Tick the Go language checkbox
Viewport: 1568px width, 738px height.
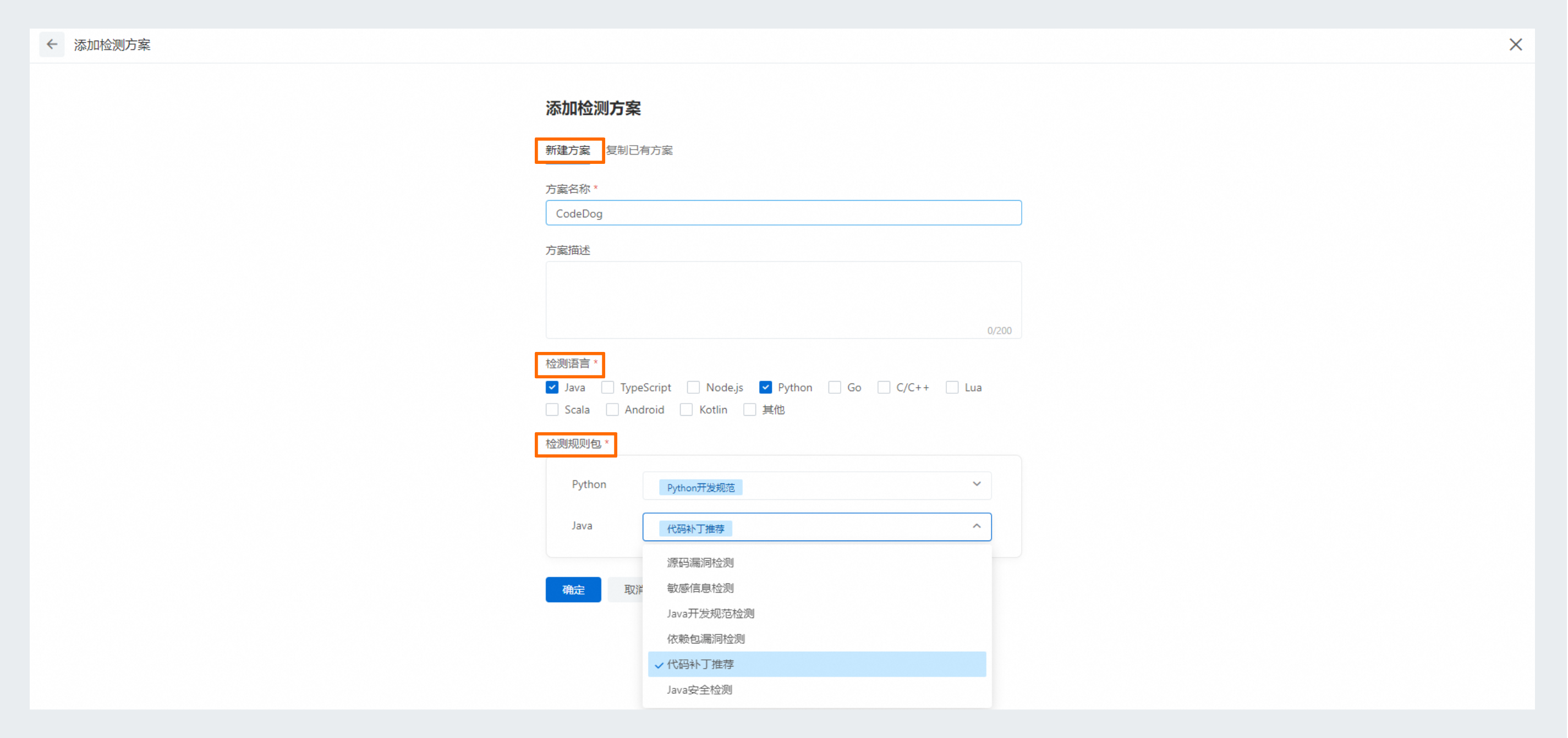[835, 388]
